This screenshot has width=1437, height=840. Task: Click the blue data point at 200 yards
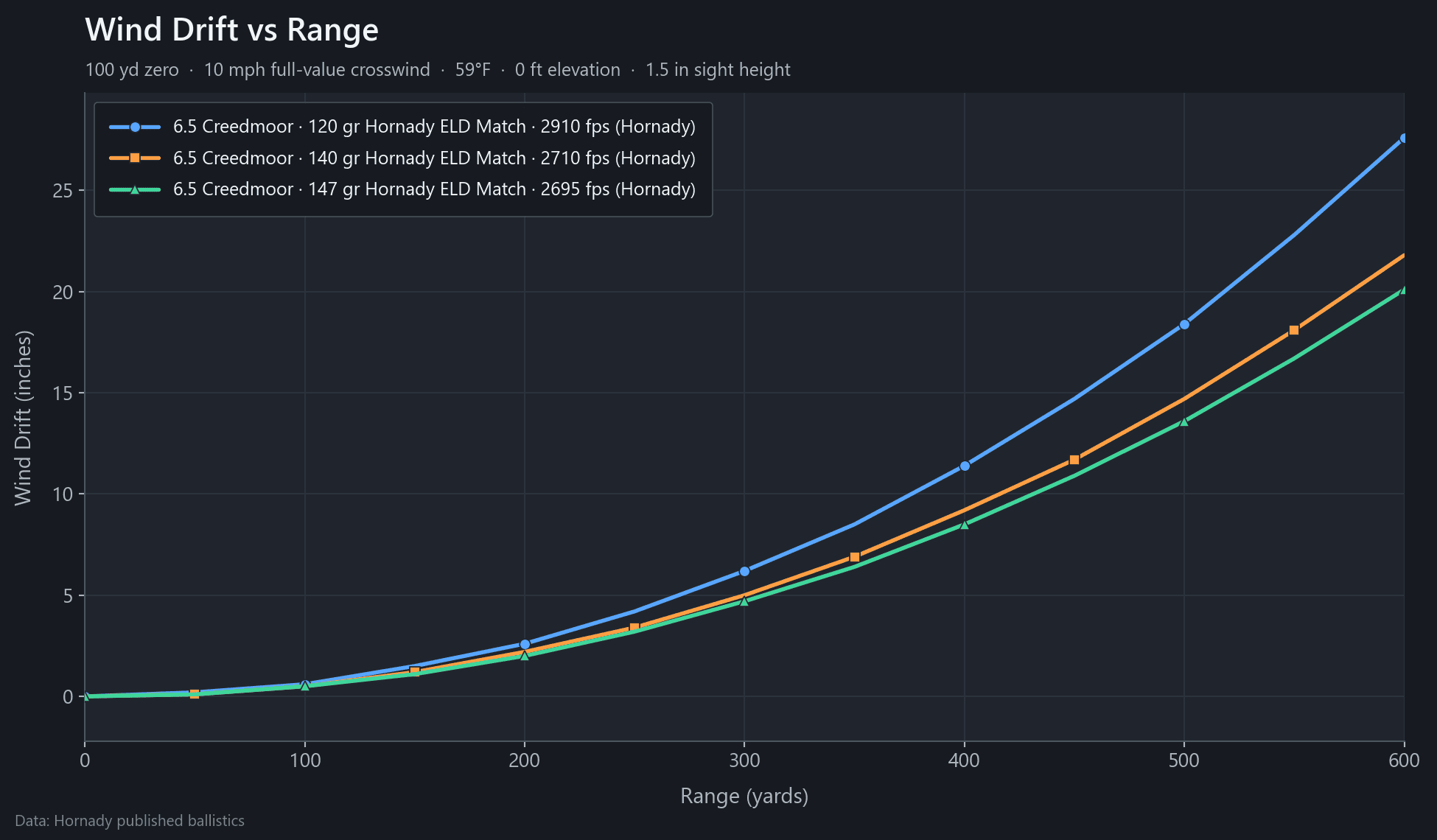(525, 644)
